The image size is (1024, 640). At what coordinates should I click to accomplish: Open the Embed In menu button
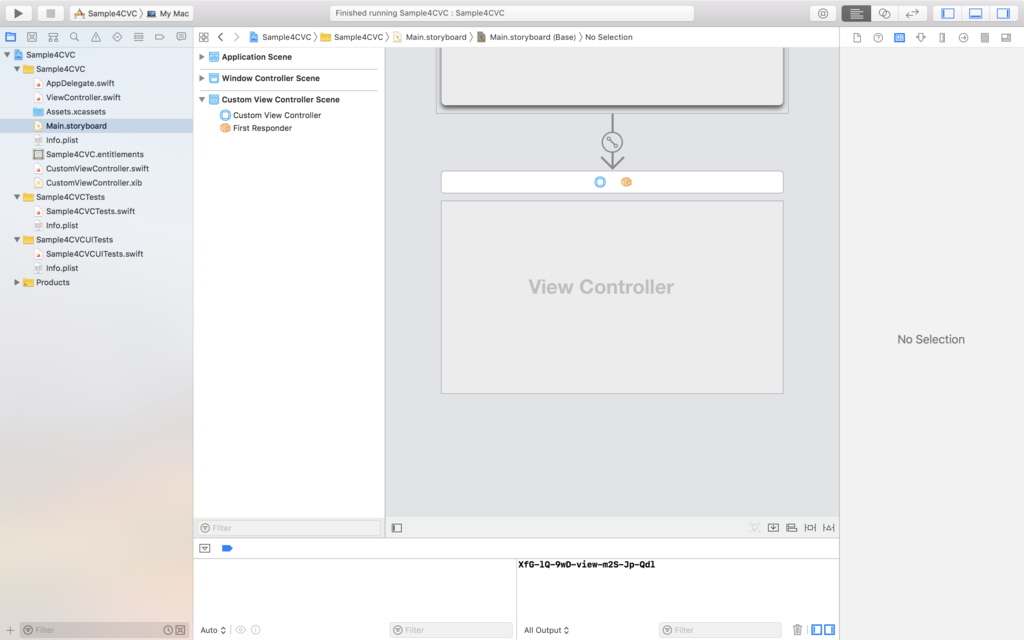[x=773, y=528]
